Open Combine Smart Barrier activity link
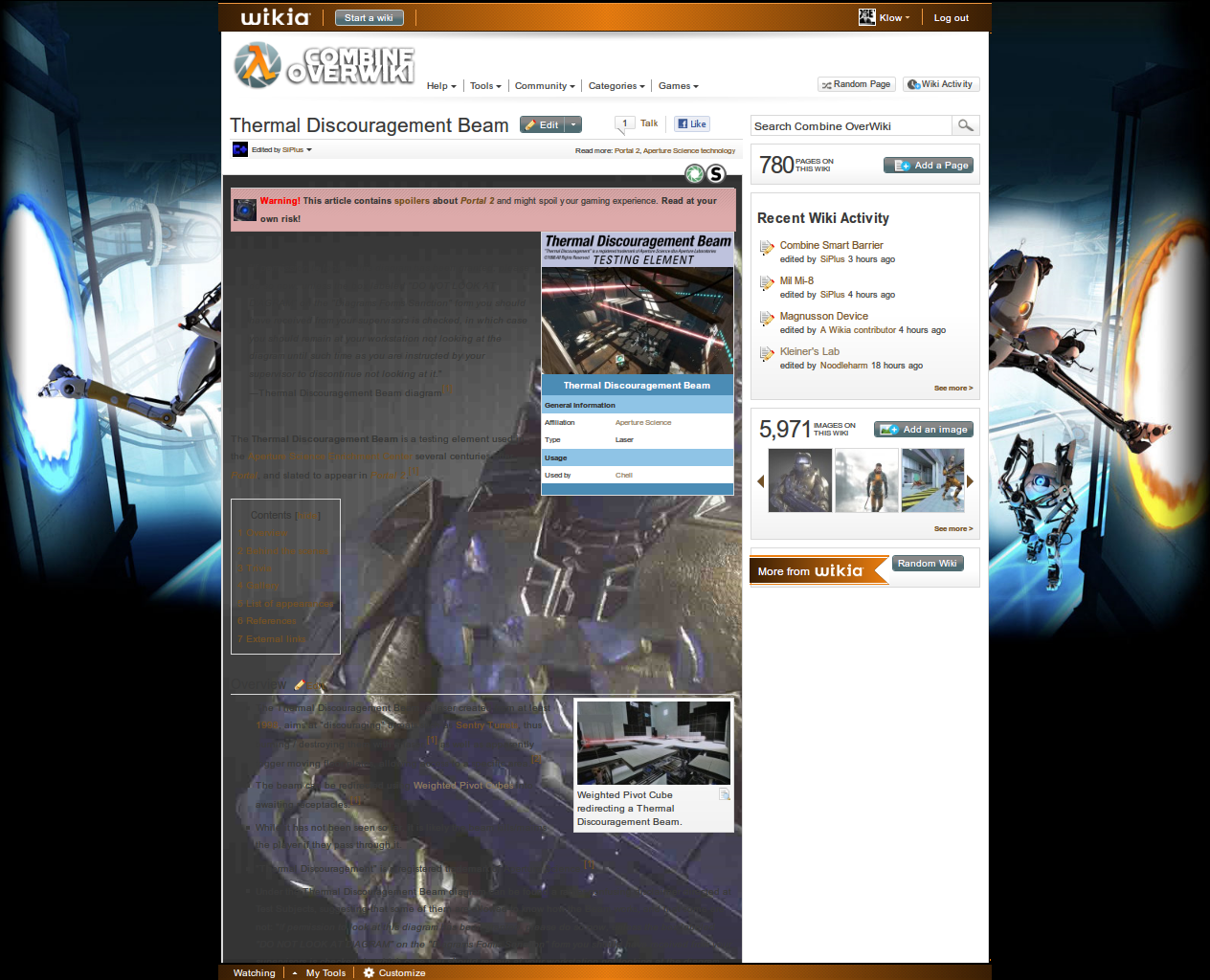This screenshot has height=980, width=1210. (831, 245)
